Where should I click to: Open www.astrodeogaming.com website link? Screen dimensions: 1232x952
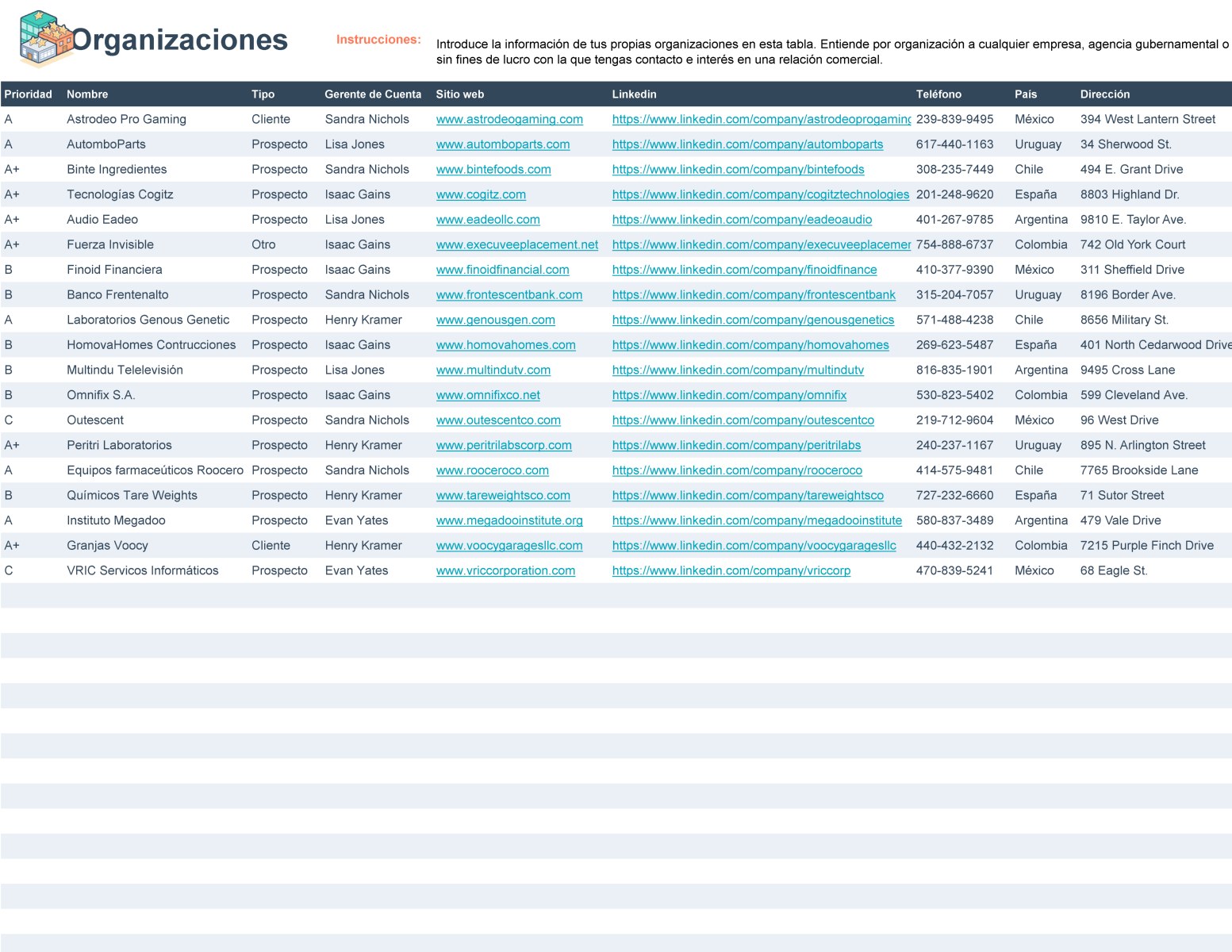click(509, 119)
